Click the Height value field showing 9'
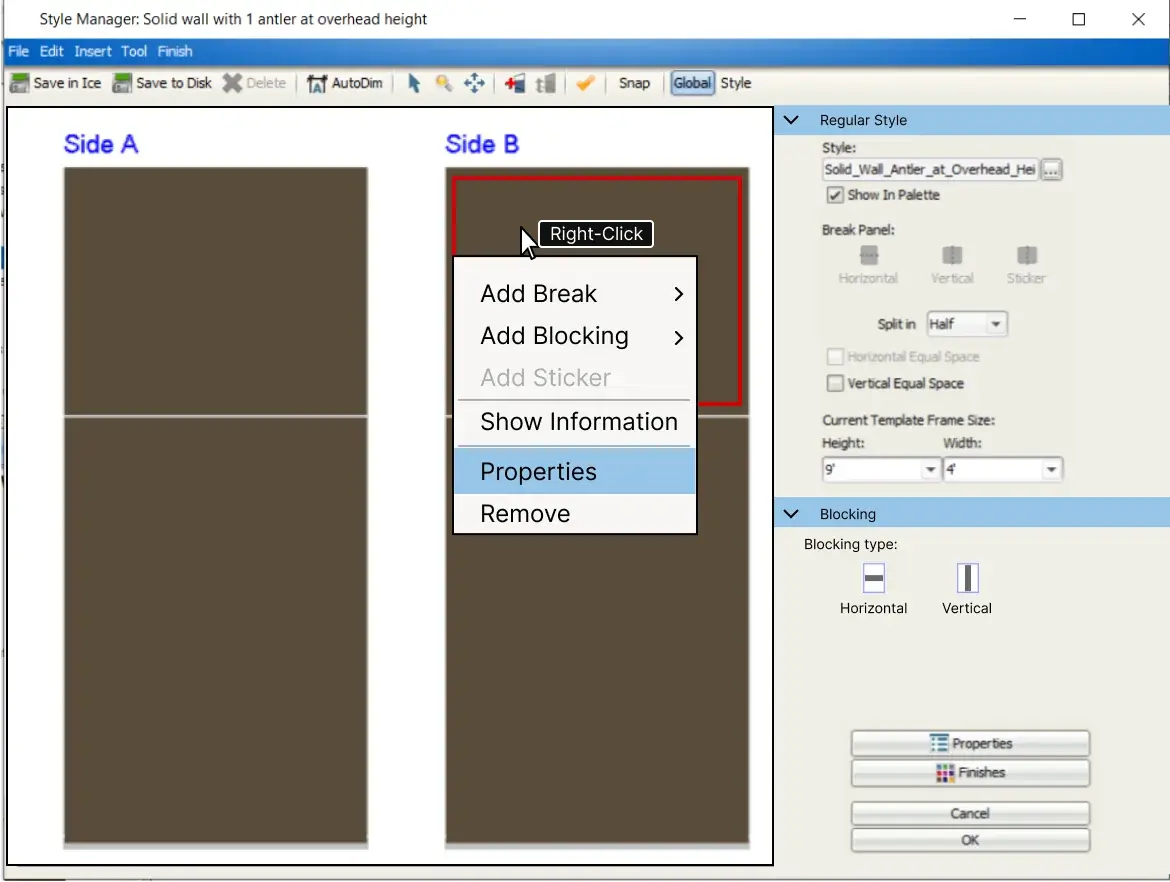Viewport: 1170px width, 882px height. click(x=872, y=469)
